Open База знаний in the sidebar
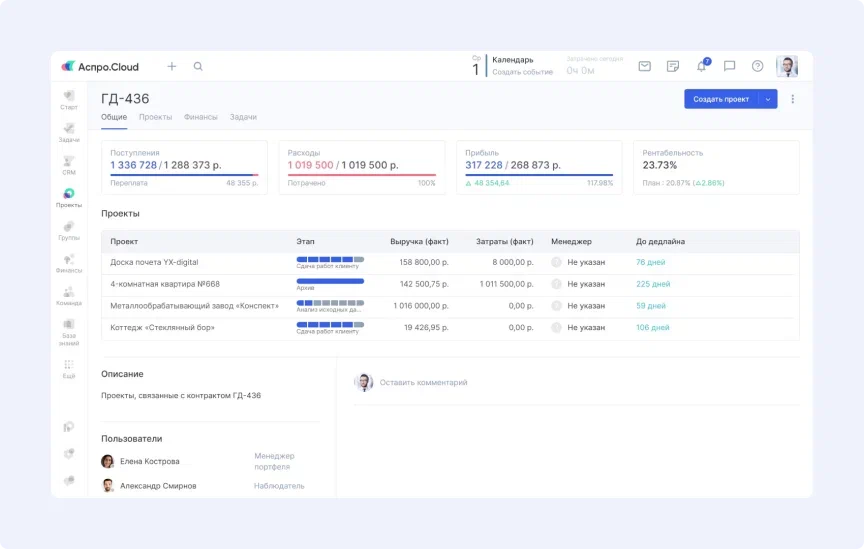This screenshot has width=864, height=549. [69, 329]
